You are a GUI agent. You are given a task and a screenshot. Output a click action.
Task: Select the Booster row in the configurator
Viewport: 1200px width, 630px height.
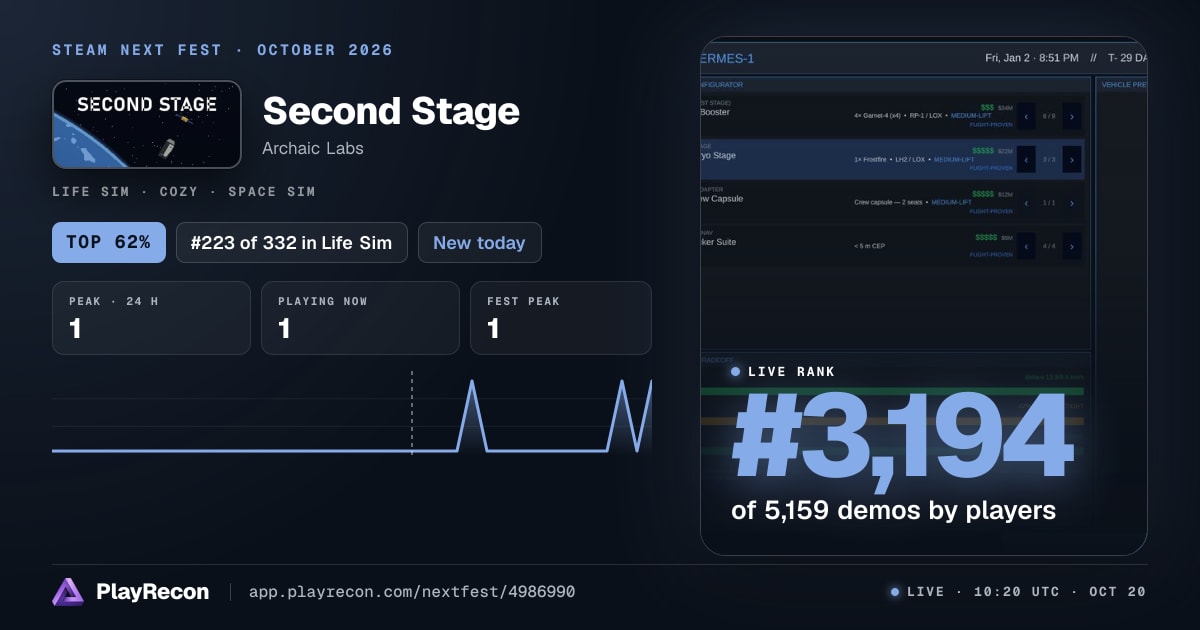(892, 116)
